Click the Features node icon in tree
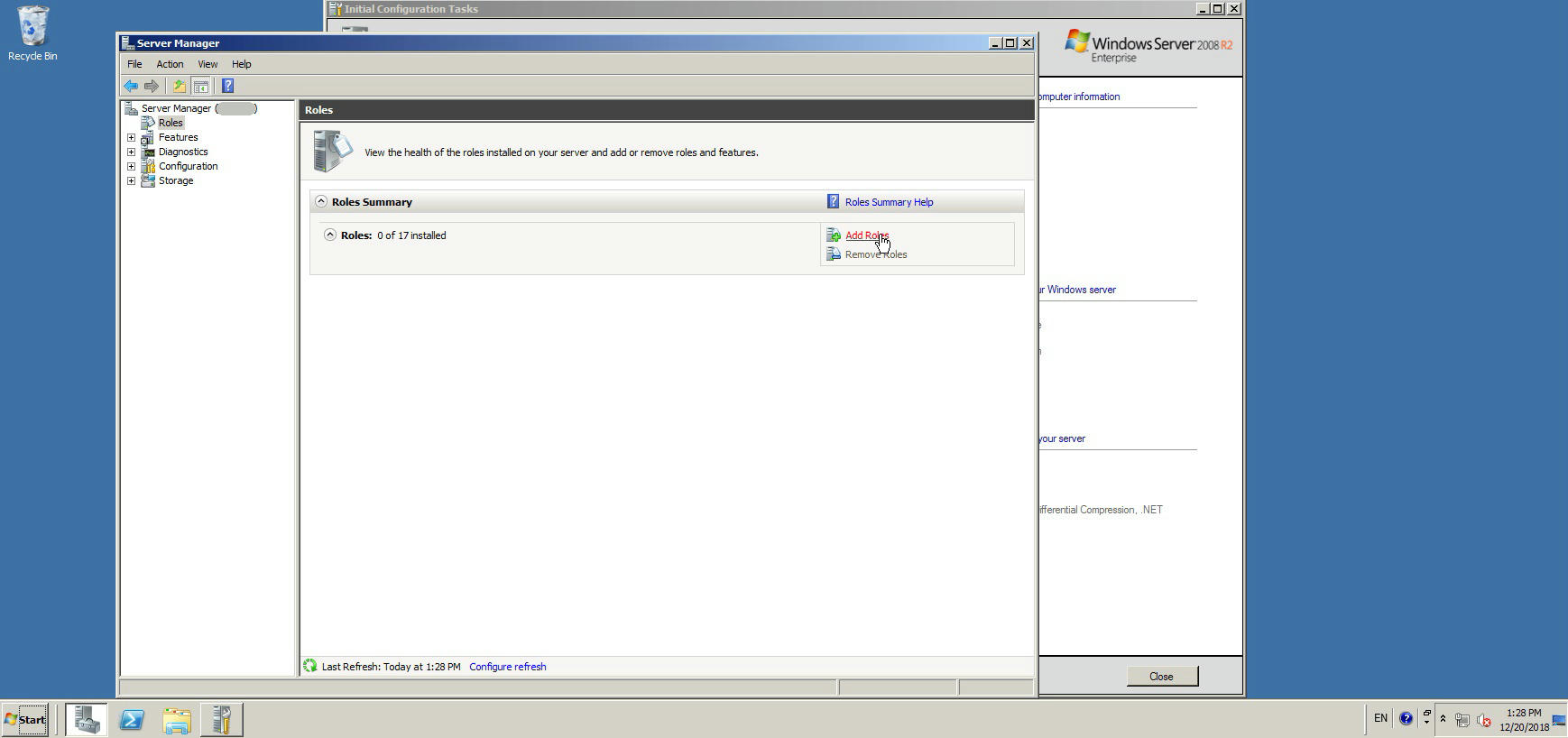1568x738 pixels. point(147,137)
